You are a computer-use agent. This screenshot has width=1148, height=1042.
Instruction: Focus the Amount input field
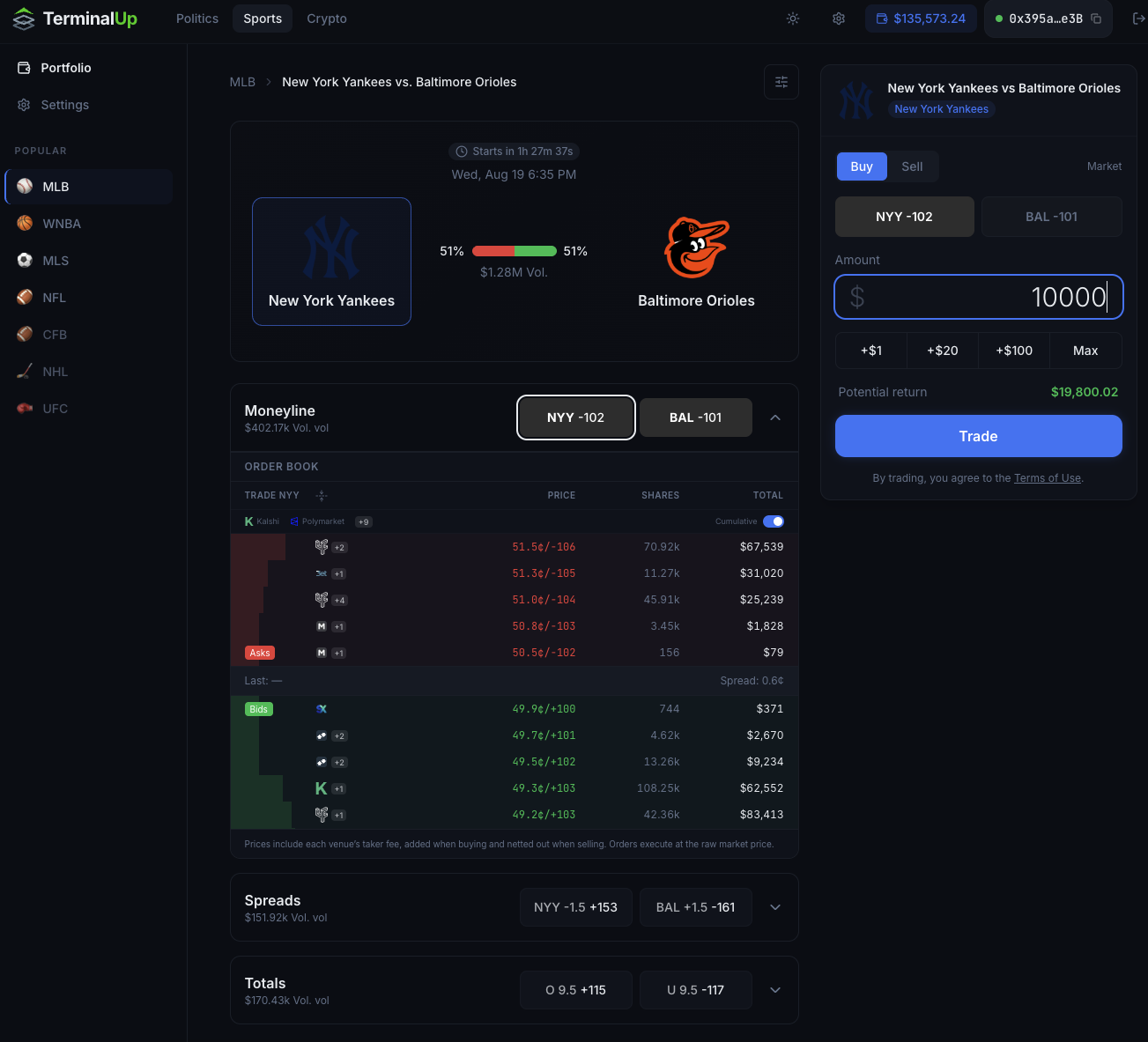[979, 297]
